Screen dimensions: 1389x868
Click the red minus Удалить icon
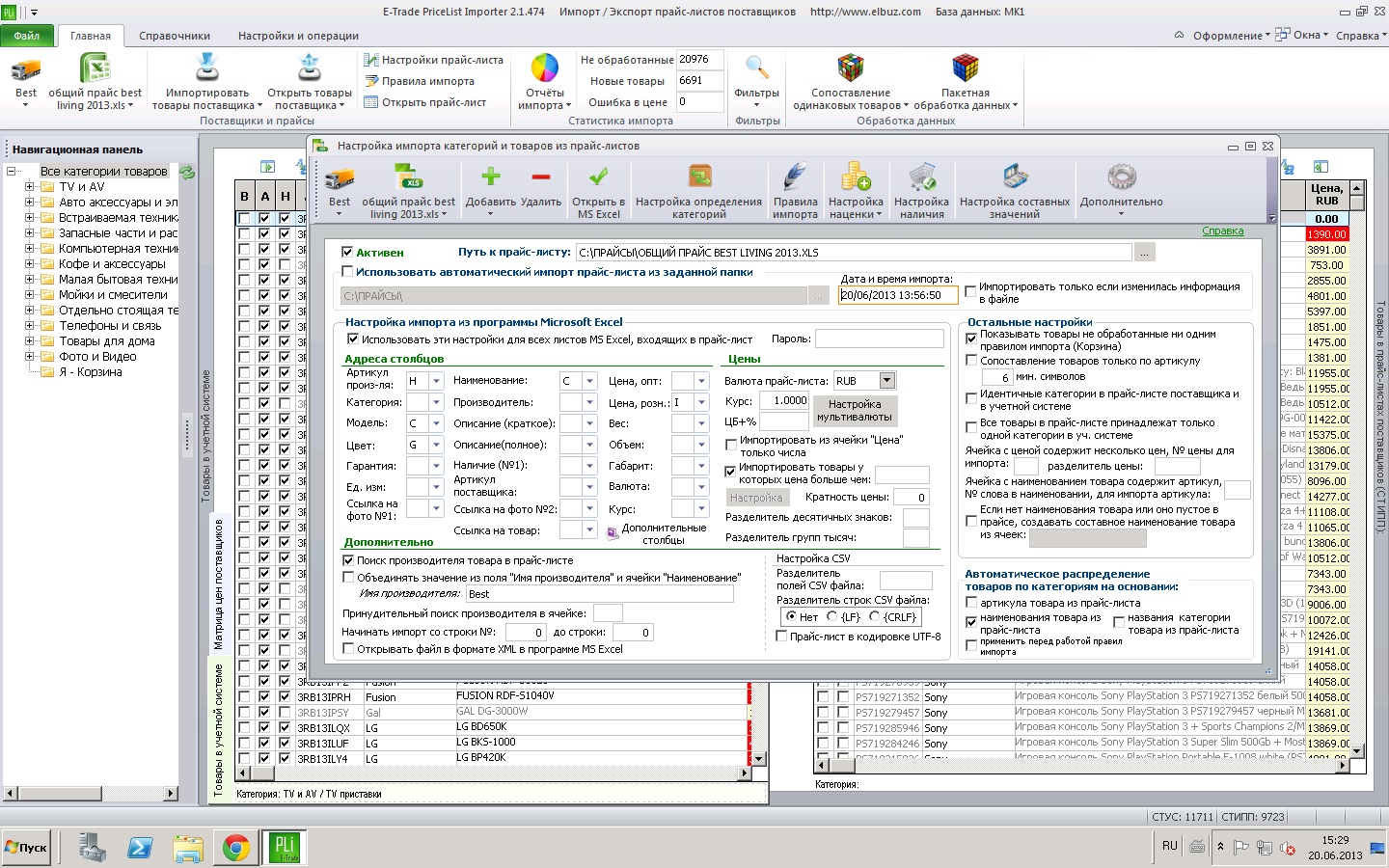click(x=540, y=177)
